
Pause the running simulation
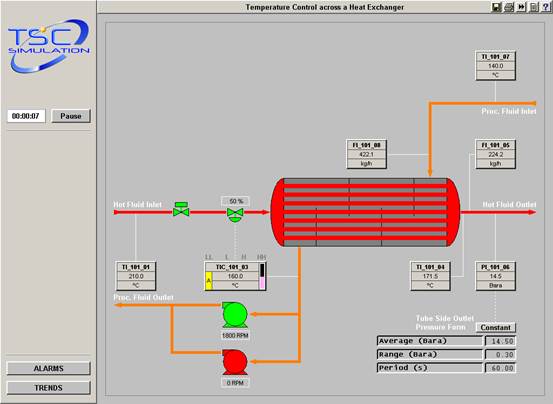71,116
